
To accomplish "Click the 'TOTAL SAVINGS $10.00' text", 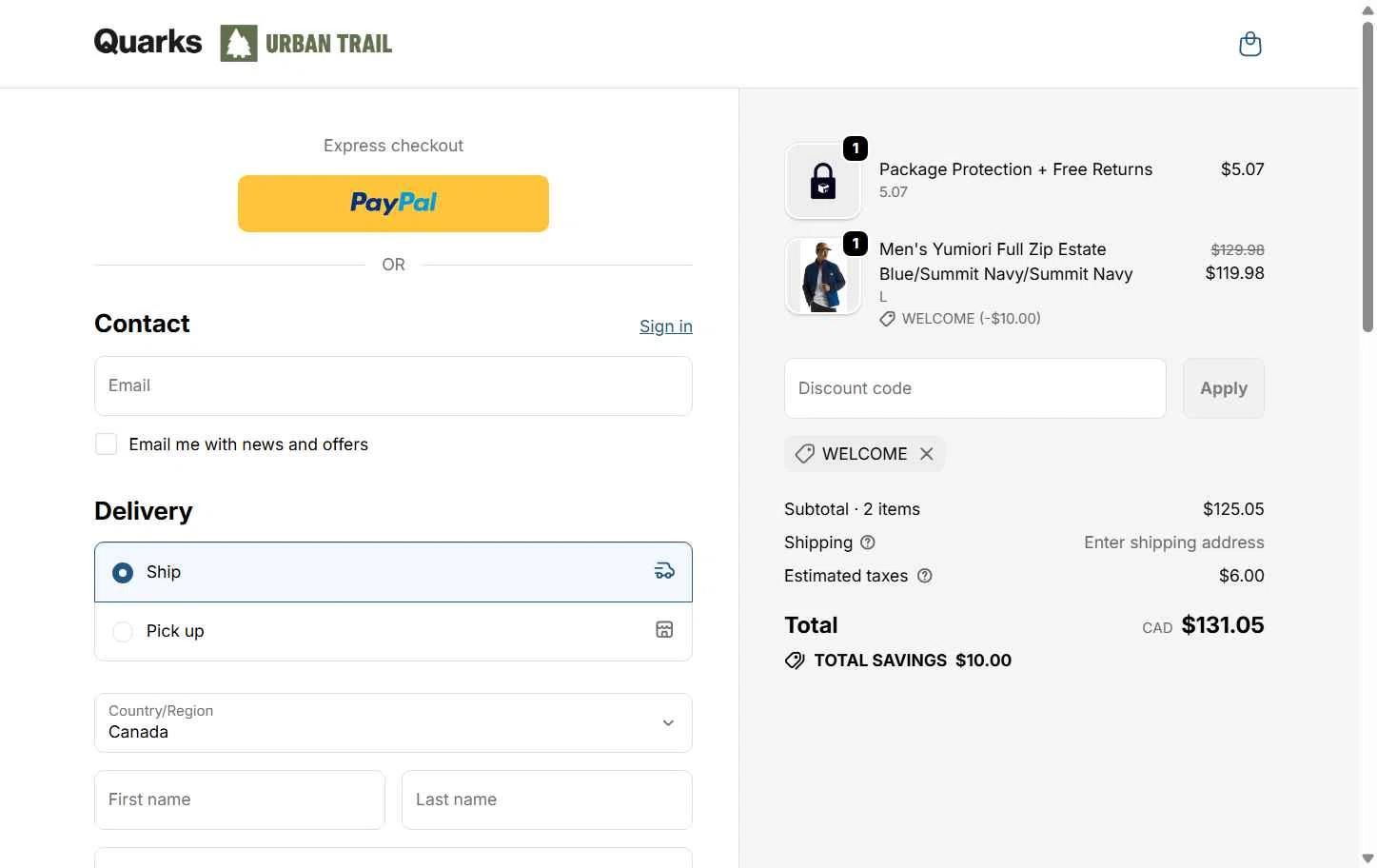I will pos(913,661).
